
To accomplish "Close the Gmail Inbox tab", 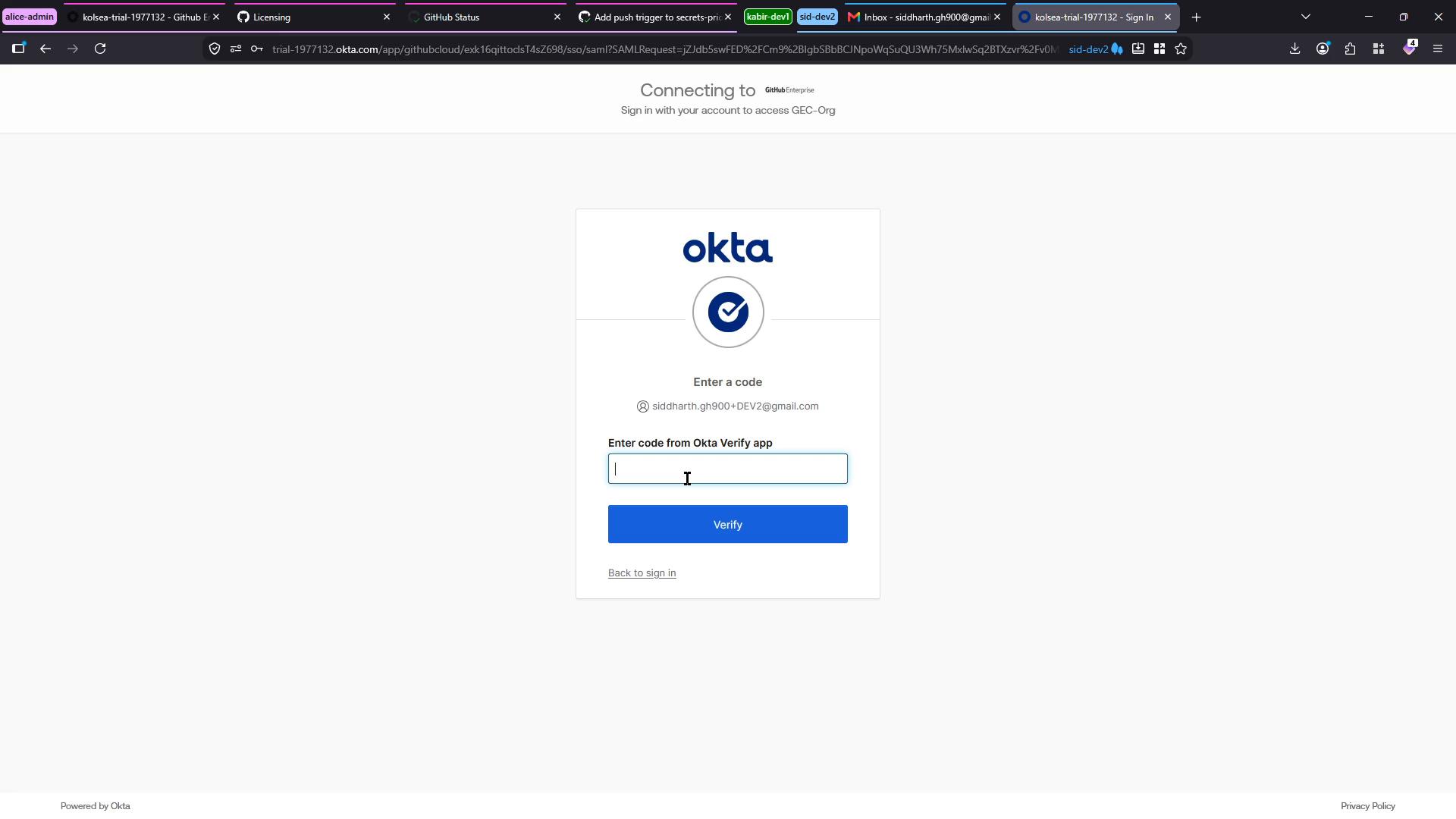I will pos(997,17).
